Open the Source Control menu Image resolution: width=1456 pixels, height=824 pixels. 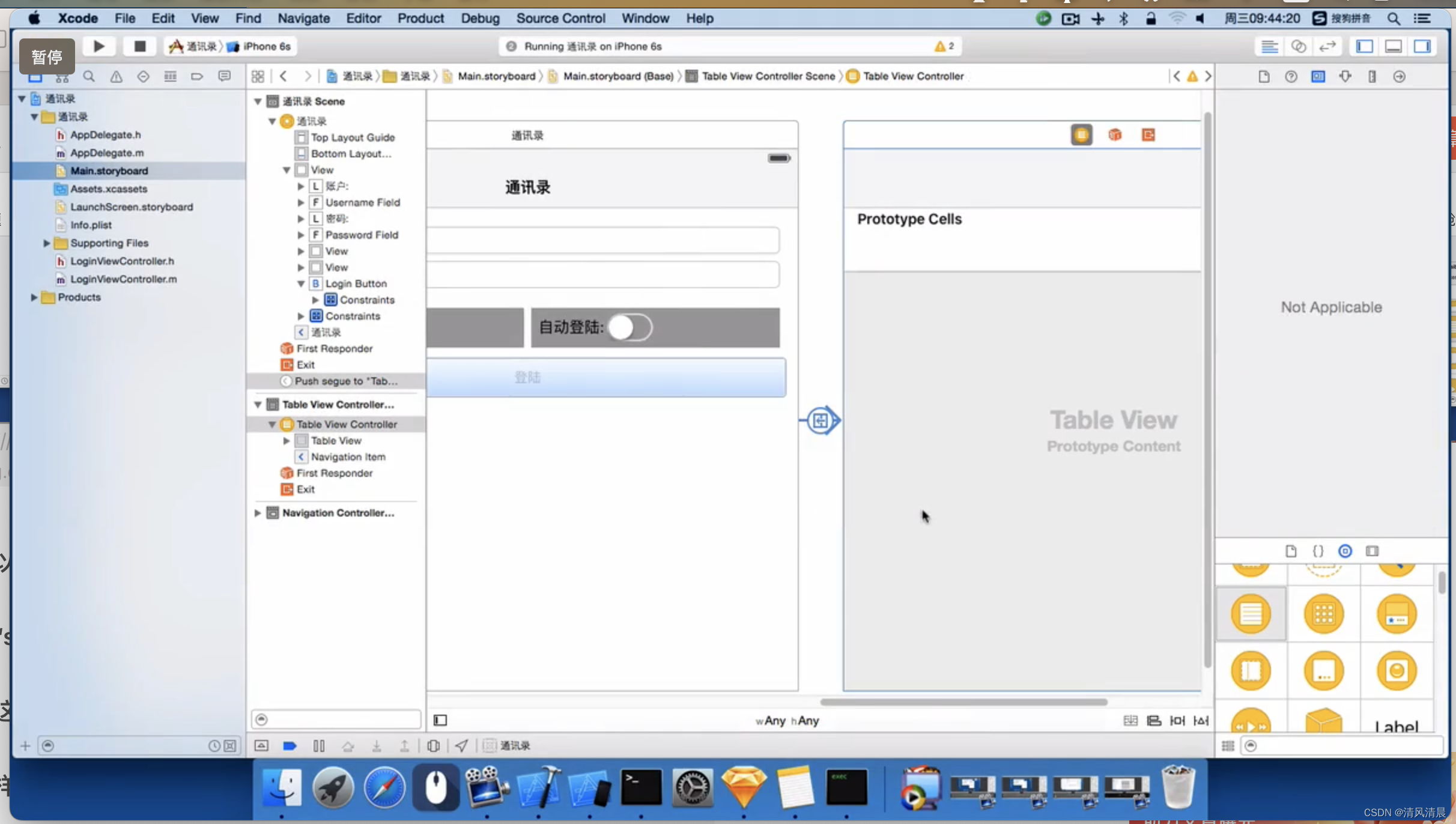click(560, 18)
